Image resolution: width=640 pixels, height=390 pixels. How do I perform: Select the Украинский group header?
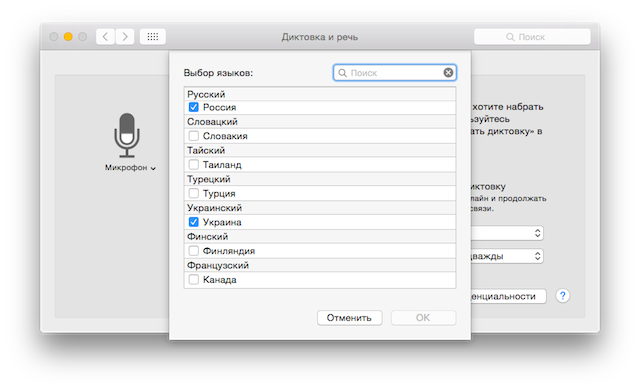[x=320, y=208]
